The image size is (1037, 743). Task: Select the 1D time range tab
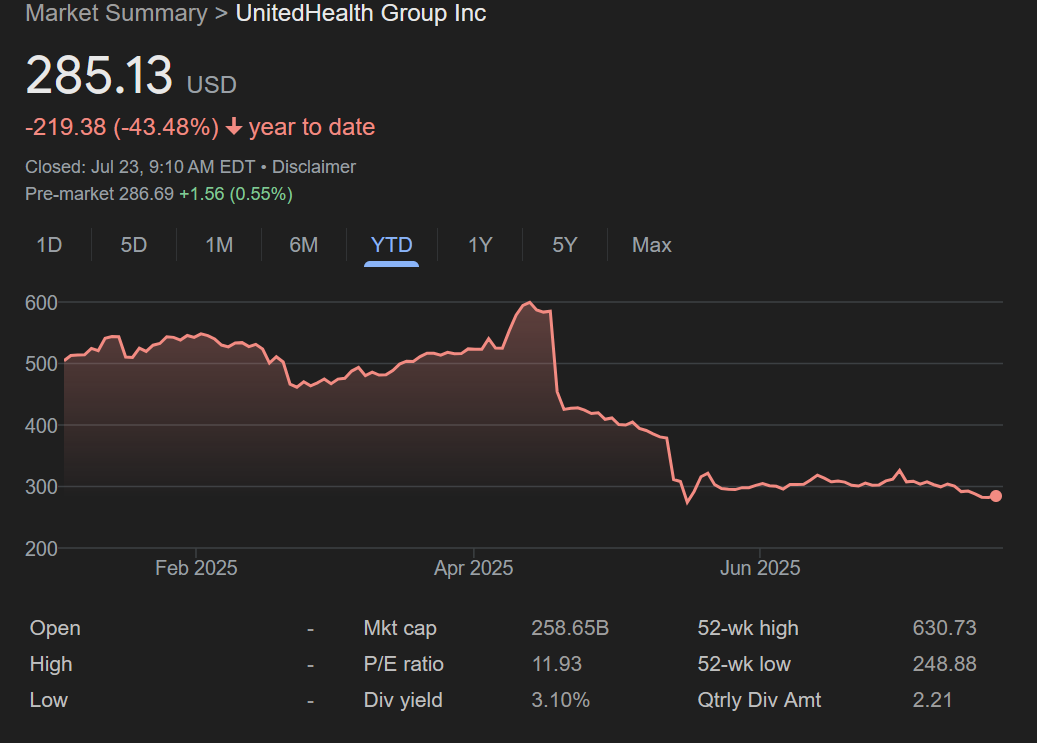click(49, 245)
